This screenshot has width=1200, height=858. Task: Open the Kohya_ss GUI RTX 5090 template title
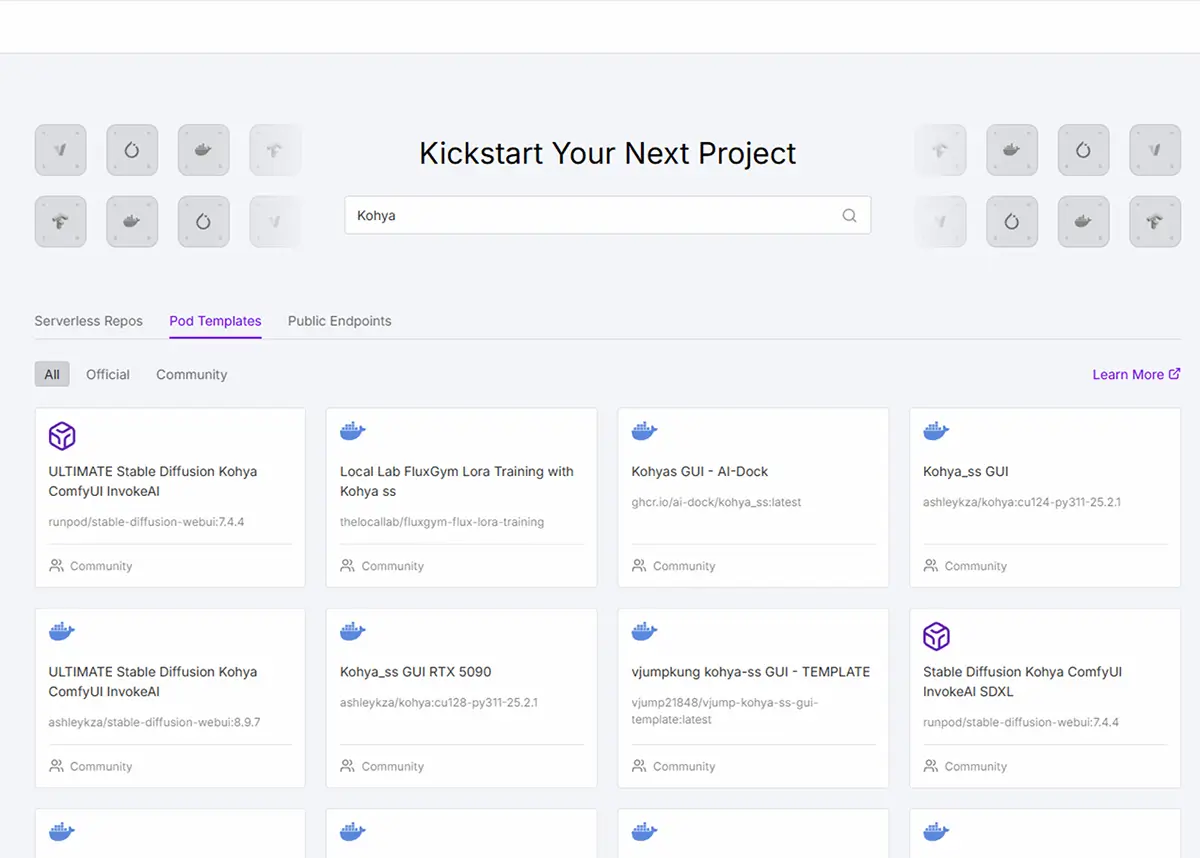pos(415,672)
